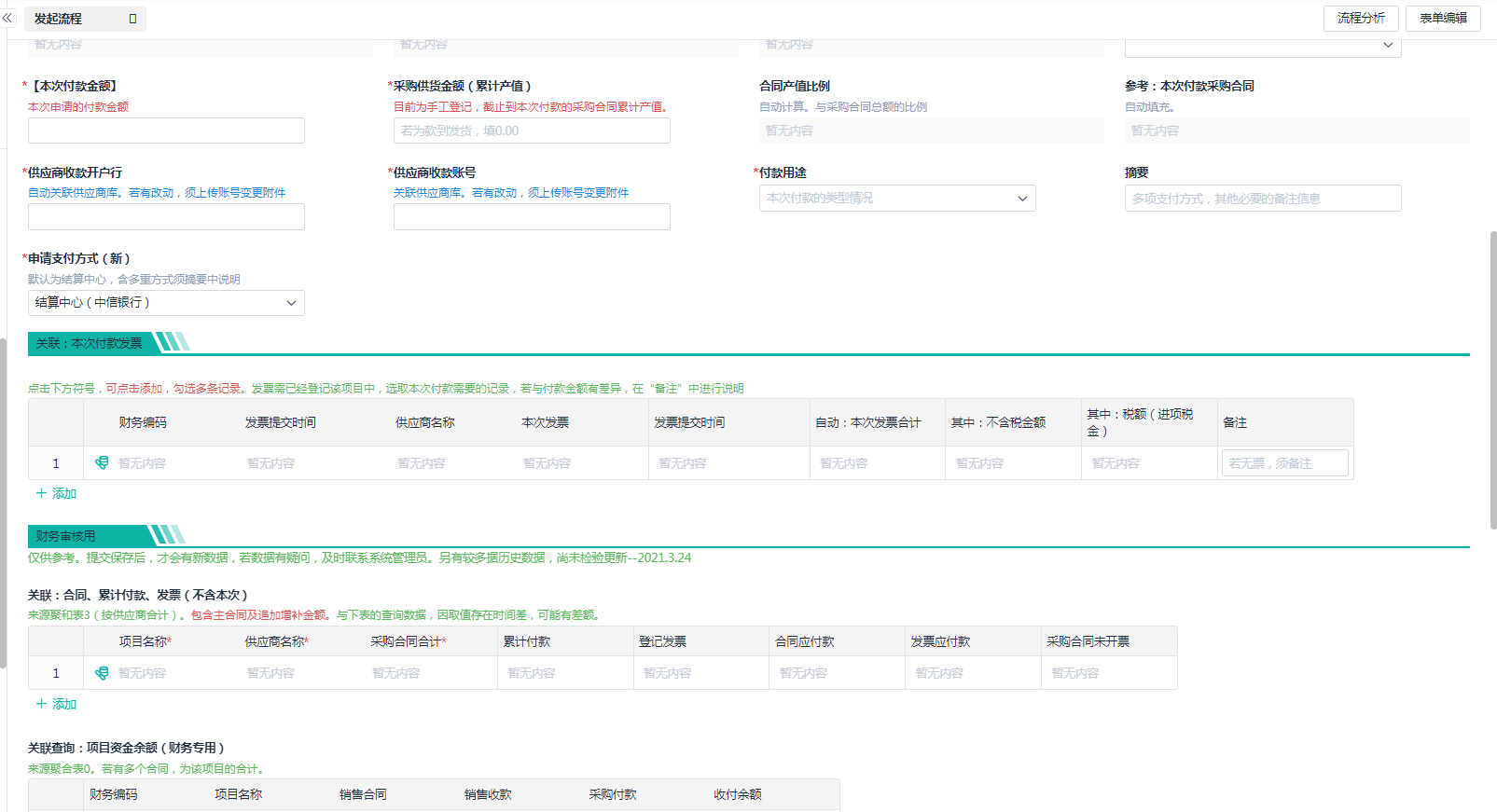Click the 本次付款金额 input field

pos(166,131)
